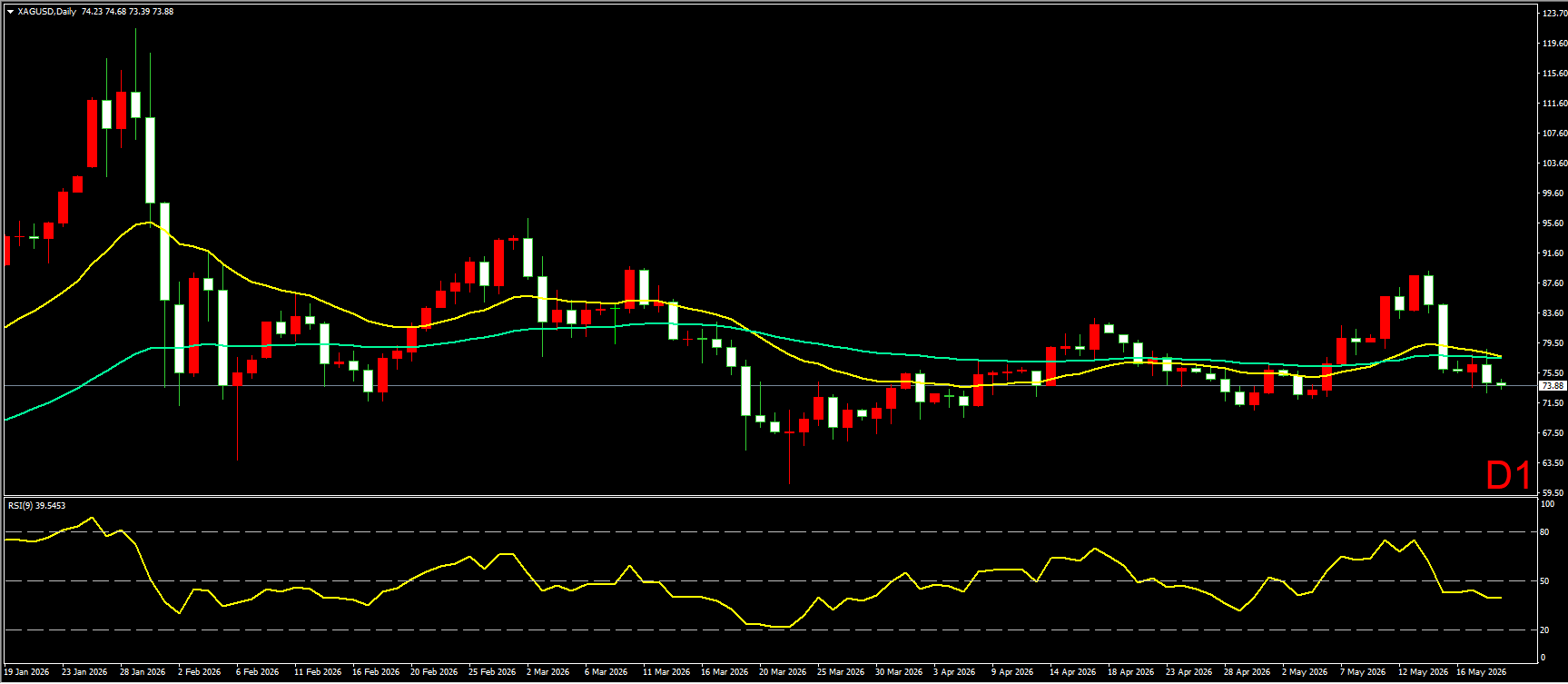The image size is (1568, 684).
Task: Click the red D1 timeframe label
Action: pyautogui.click(x=1507, y=475)
